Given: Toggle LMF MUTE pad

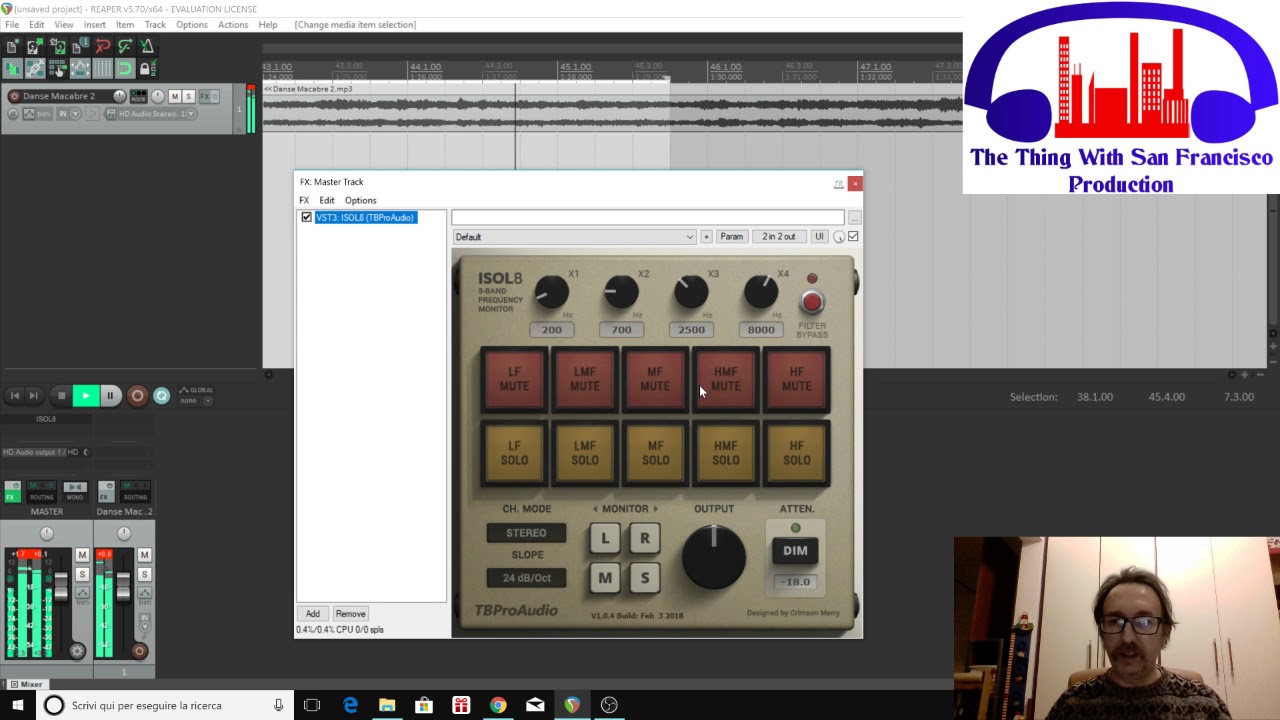Looking at the screenshot, I should point(585,379).
